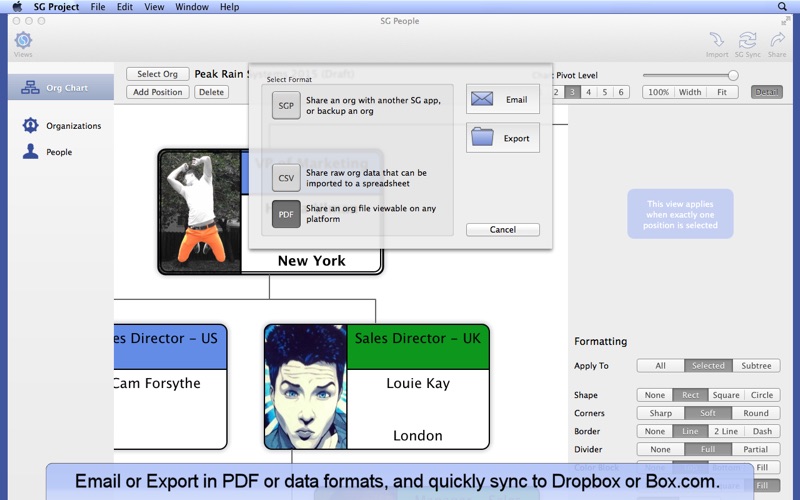Image resolution: width=800 pixels, height=500 pixels.
Task: Click the Cam Forsythe name text
Action: [x=157, y=383]
